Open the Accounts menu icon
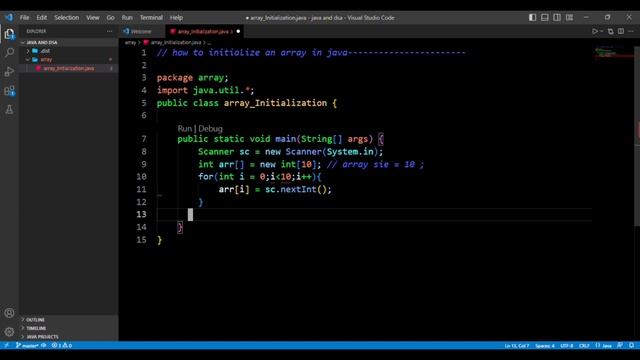Image resolution: width=640 pixels, height=360 pixels. click(x=9, y=313)
